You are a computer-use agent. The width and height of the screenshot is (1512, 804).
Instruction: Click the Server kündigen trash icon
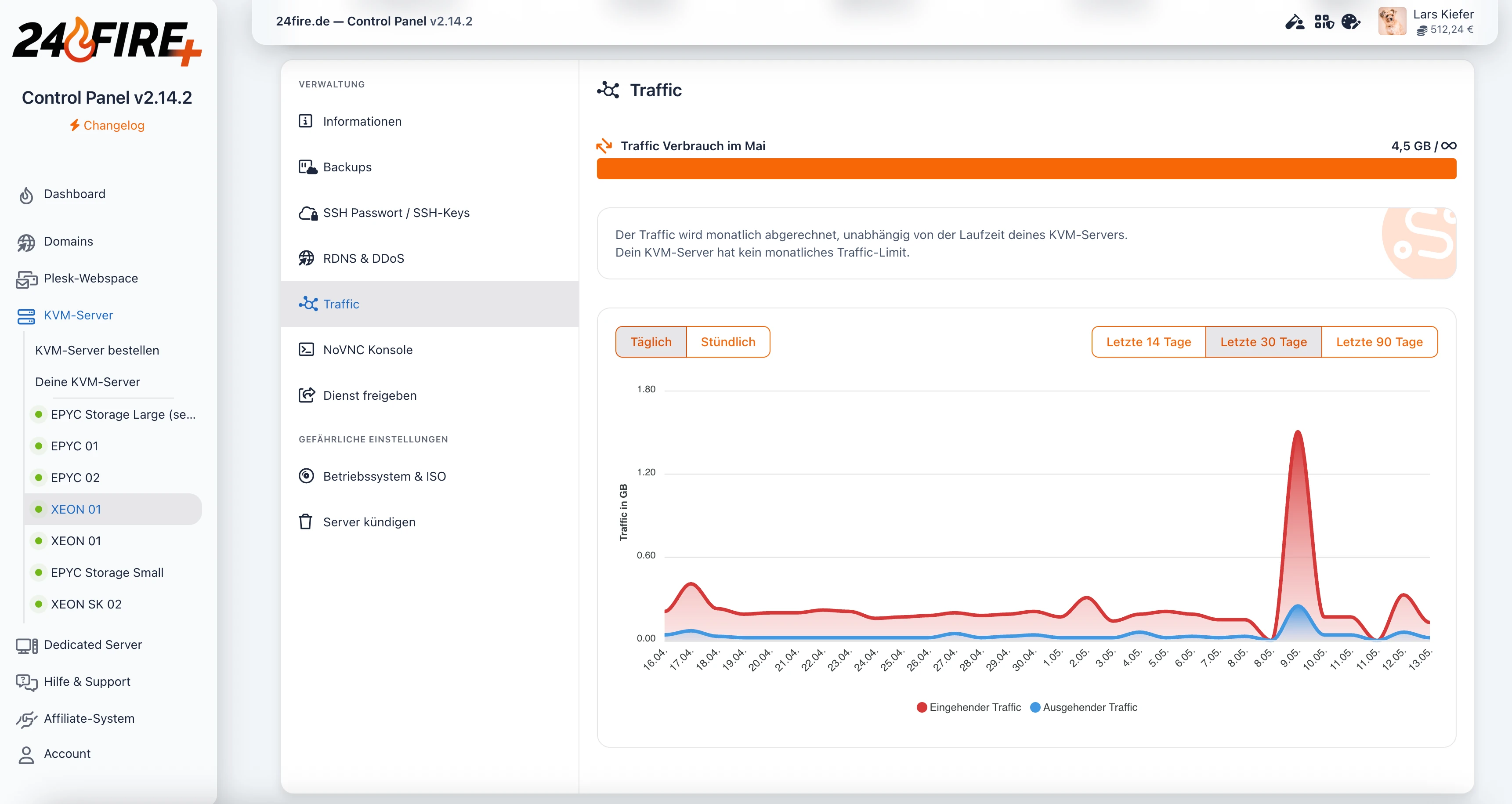click(x=305, y=522)
